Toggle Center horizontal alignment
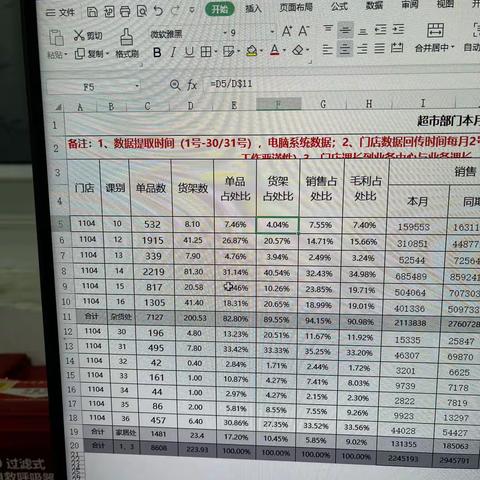 (345, 49)
